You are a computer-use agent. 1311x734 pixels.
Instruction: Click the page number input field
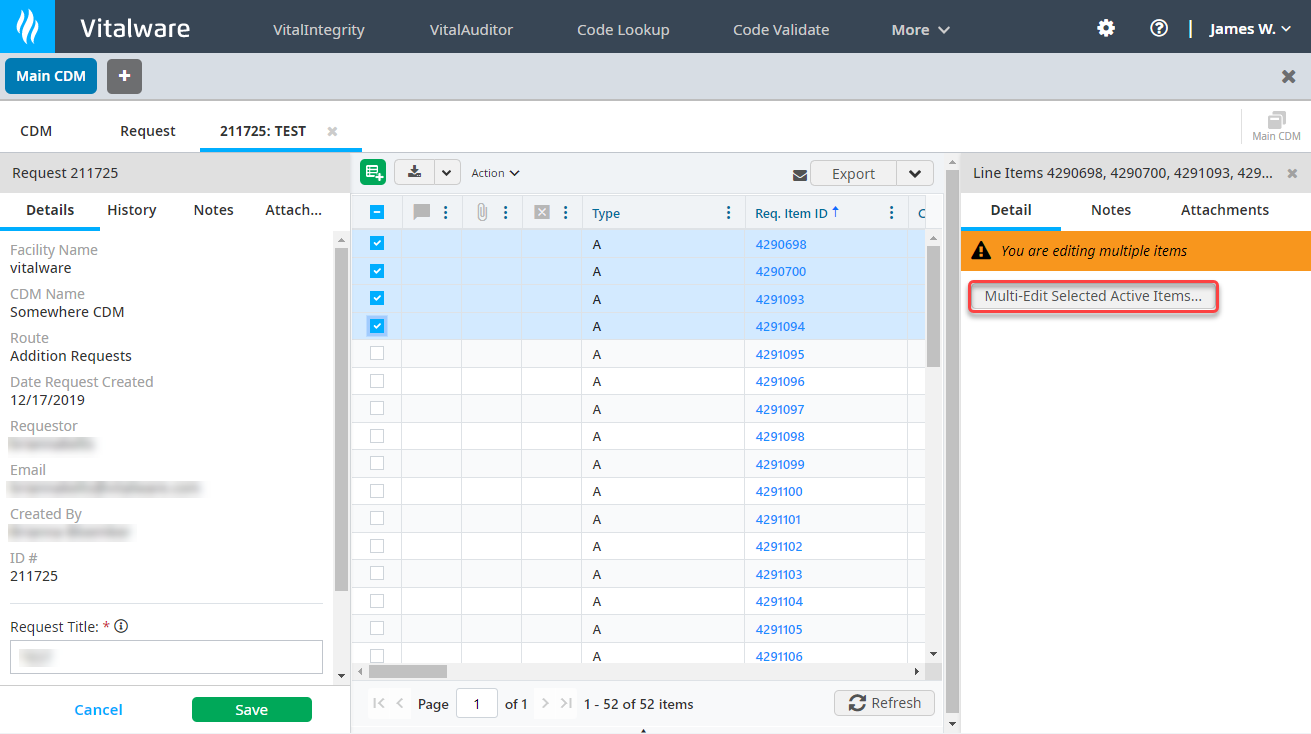(476, 704)
